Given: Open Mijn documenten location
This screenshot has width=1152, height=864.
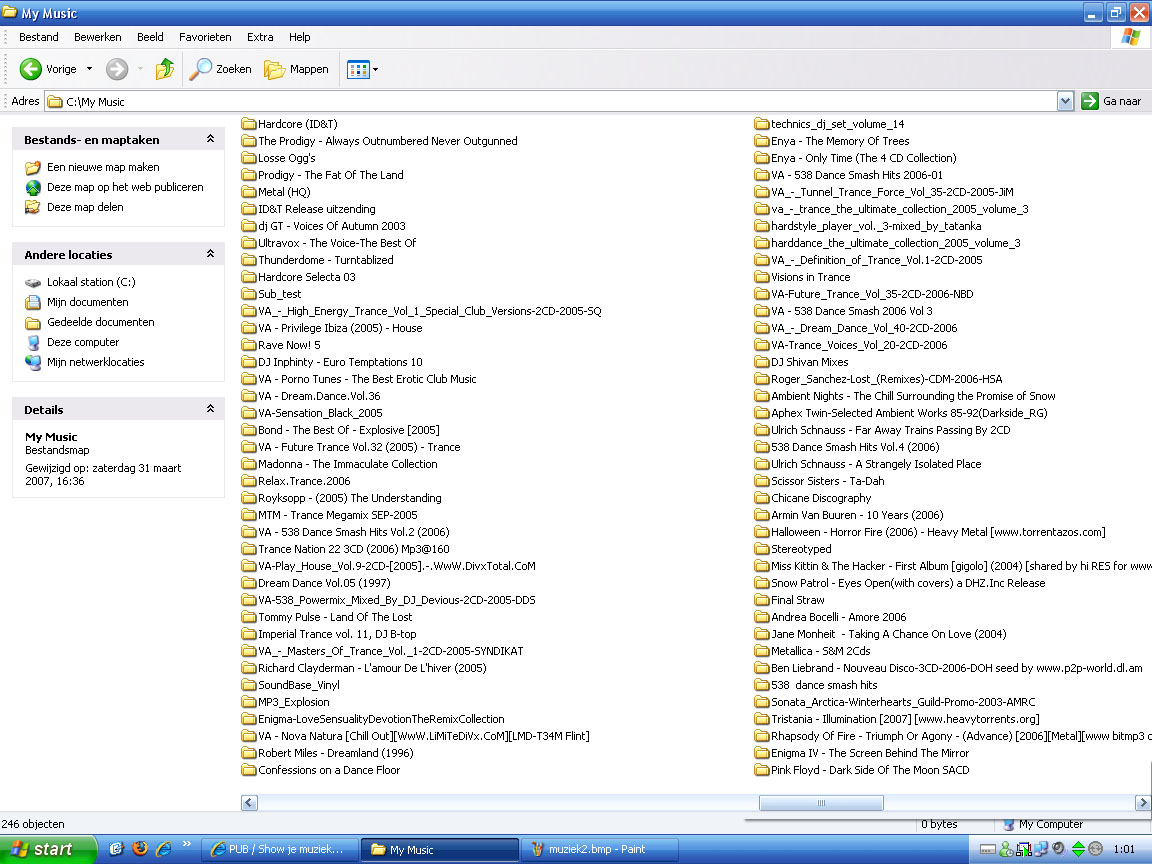Looking at the screenshot, I should click(x=87, y=302).
